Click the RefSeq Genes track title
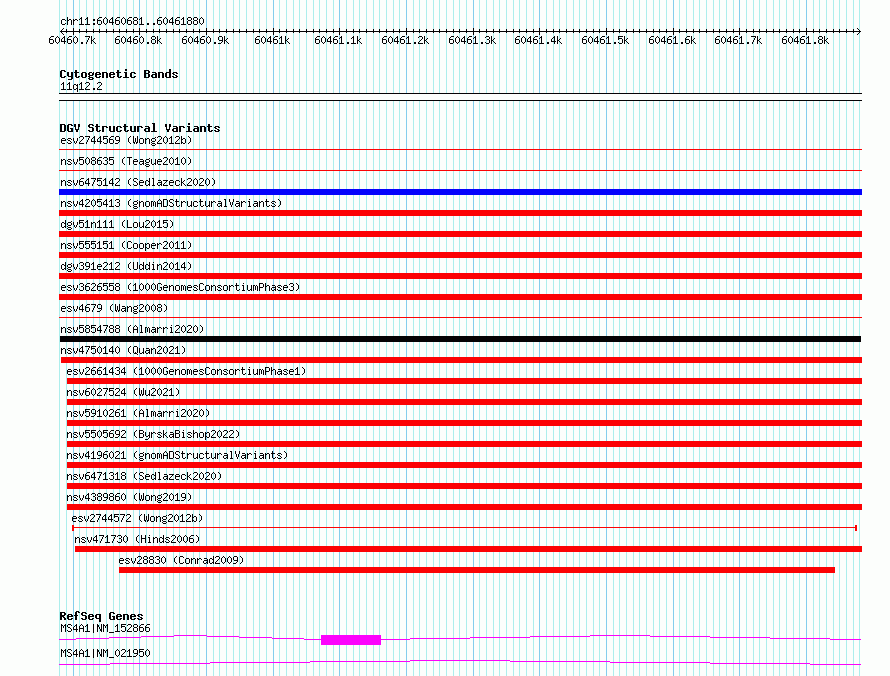 coord(102,616)
